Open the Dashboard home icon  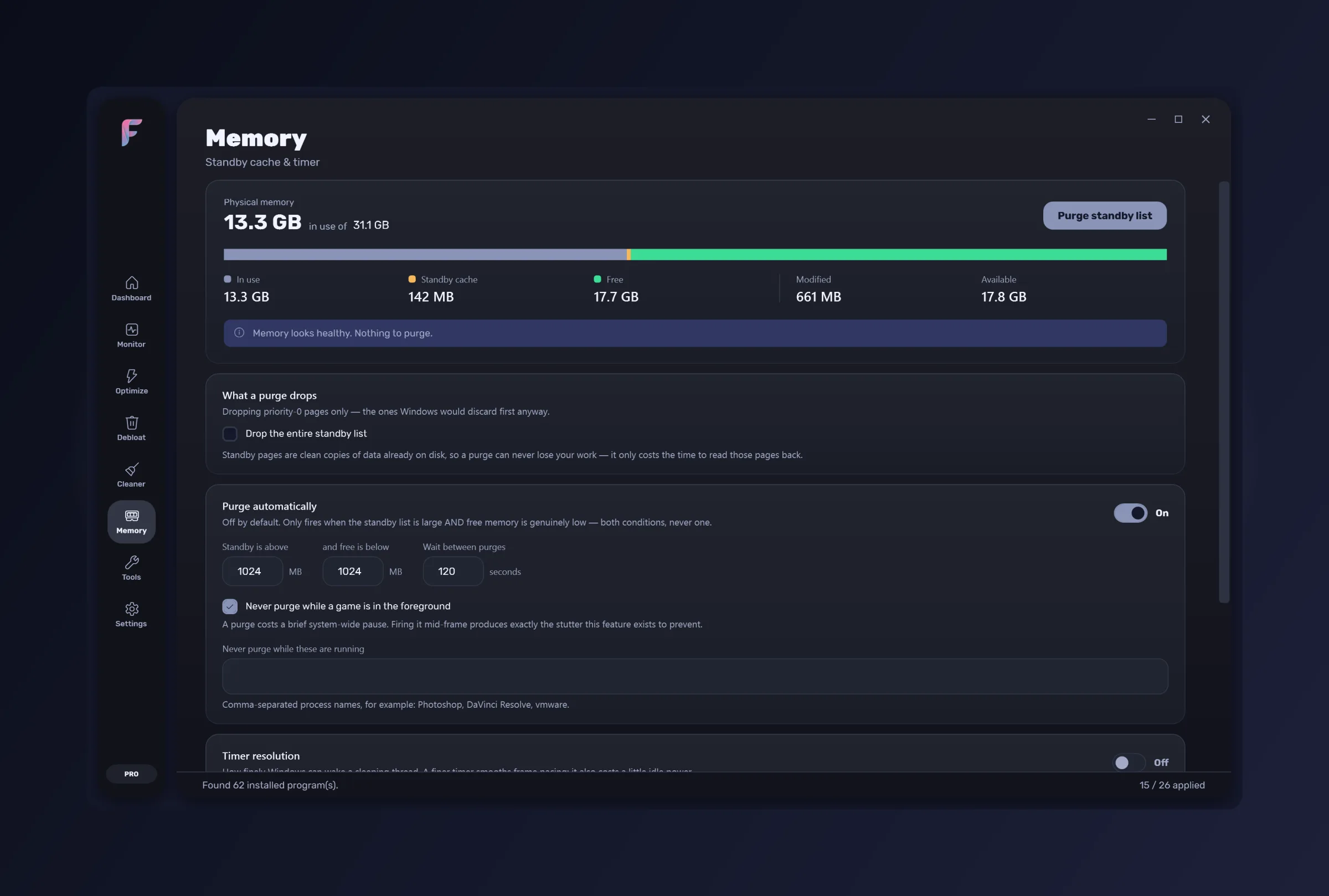[x=131, y=283]
